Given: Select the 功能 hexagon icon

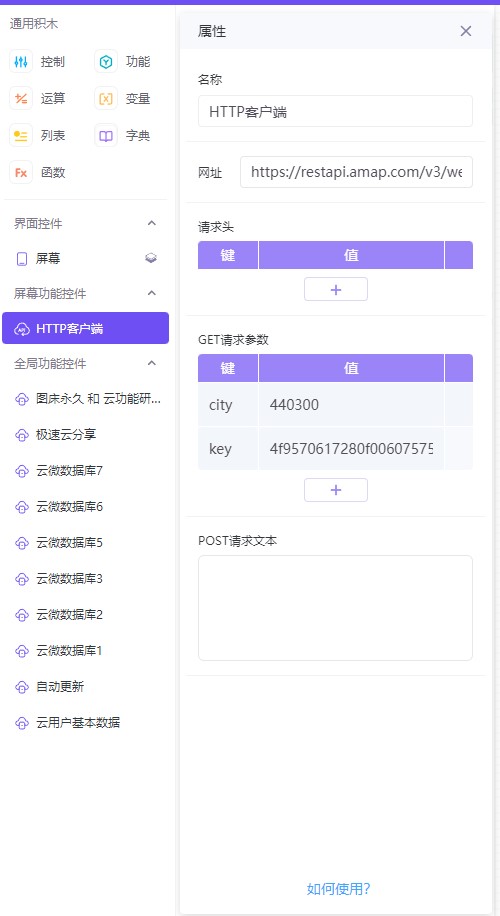Looking at the screenshot, I should click(x=106, y=61).
